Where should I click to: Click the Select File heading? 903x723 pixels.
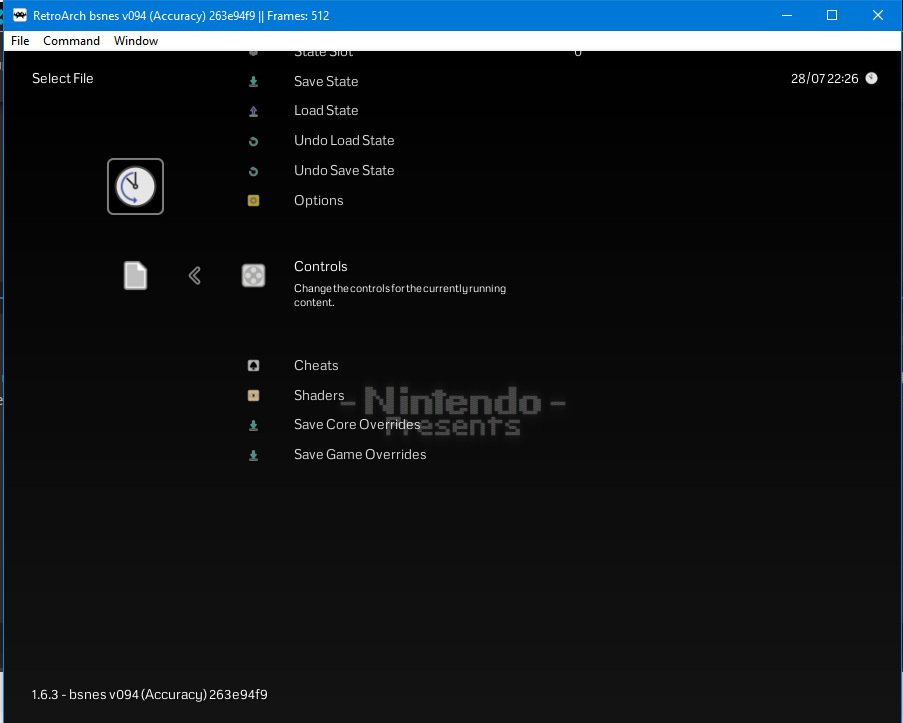[63, 78]
